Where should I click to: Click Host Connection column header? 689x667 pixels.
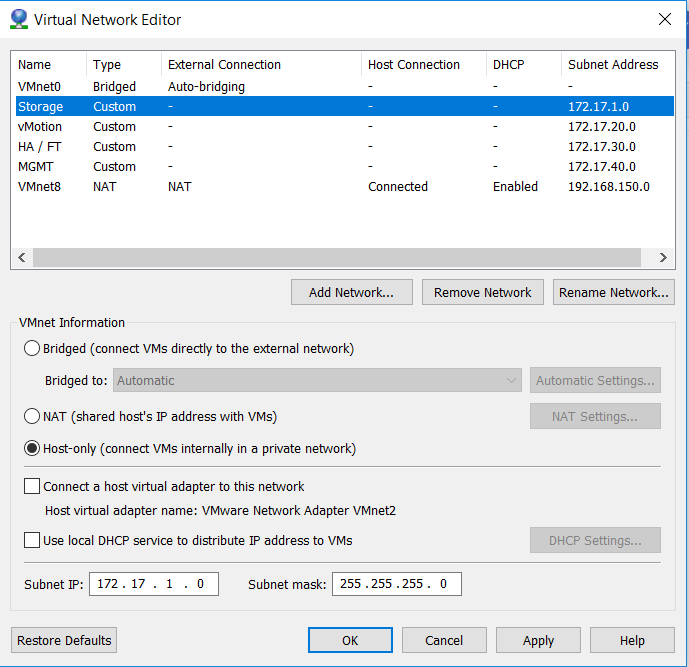pyautogui.click(x=424, y=65)
